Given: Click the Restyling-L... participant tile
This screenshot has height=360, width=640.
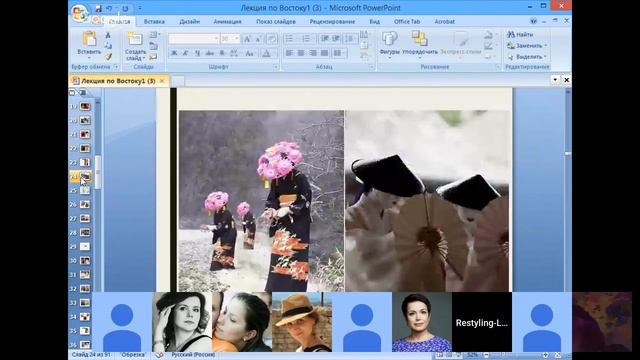Looking at the screenshot, I should click(x=482, y=322).
